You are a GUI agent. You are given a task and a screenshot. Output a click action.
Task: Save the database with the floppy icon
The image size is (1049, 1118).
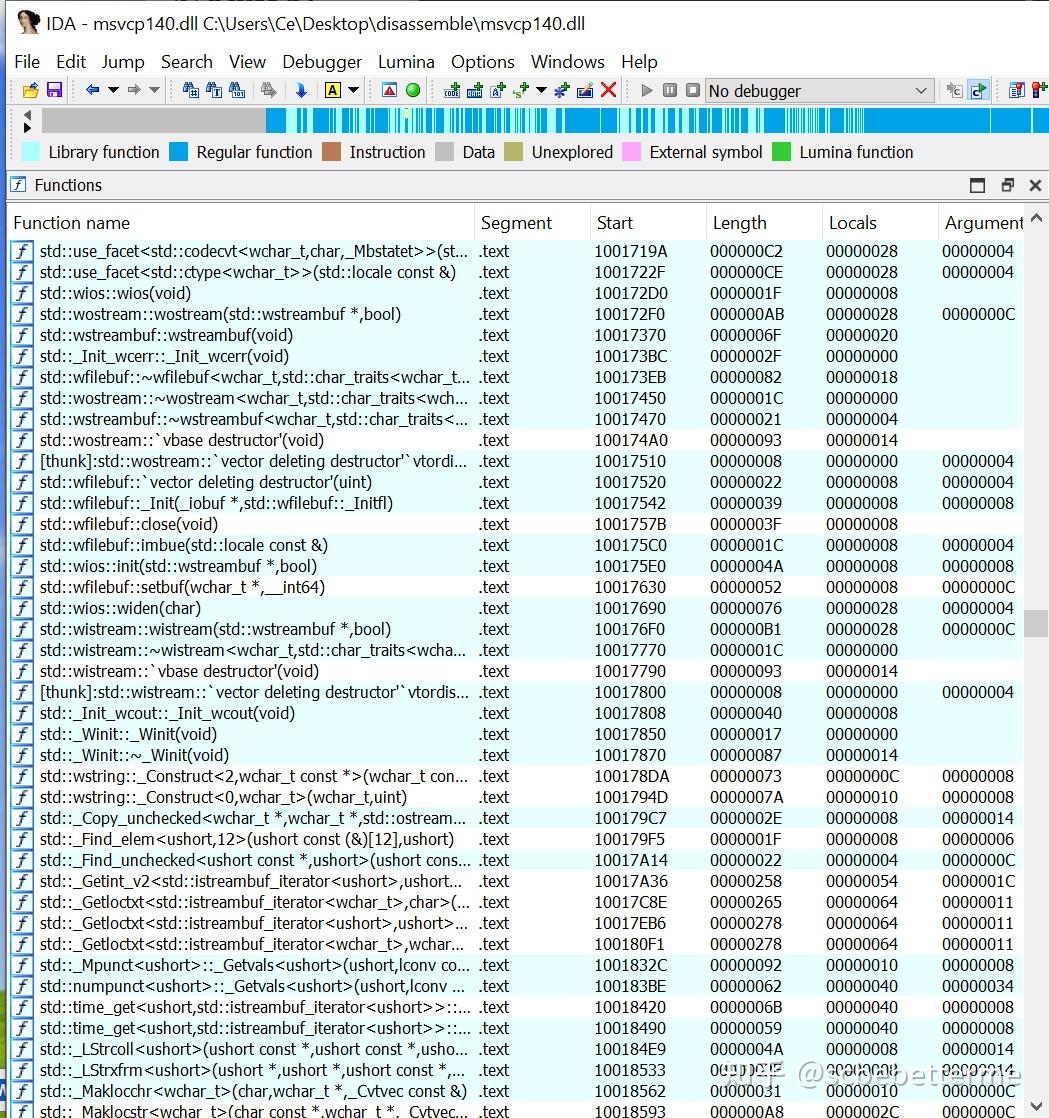(x=54, y=91)
